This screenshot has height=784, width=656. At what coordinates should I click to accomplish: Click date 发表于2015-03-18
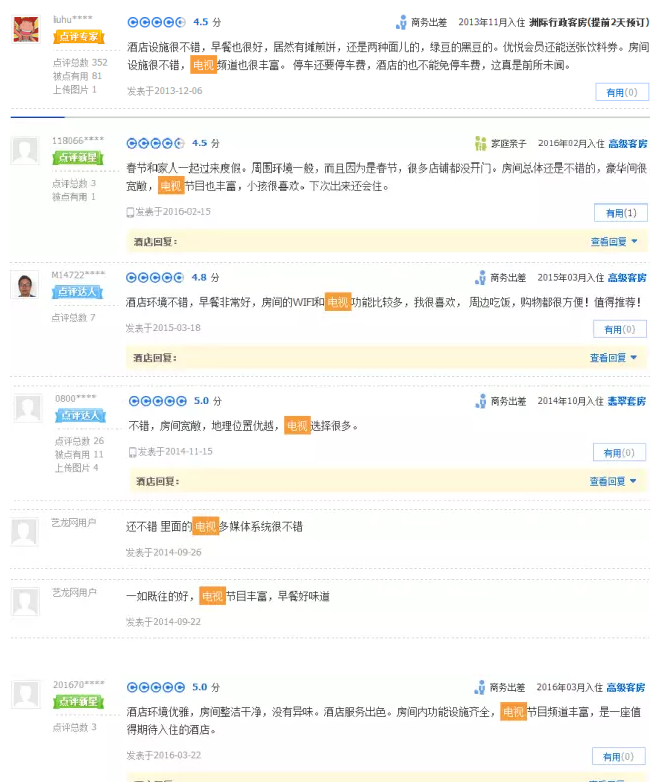[163, 328]
